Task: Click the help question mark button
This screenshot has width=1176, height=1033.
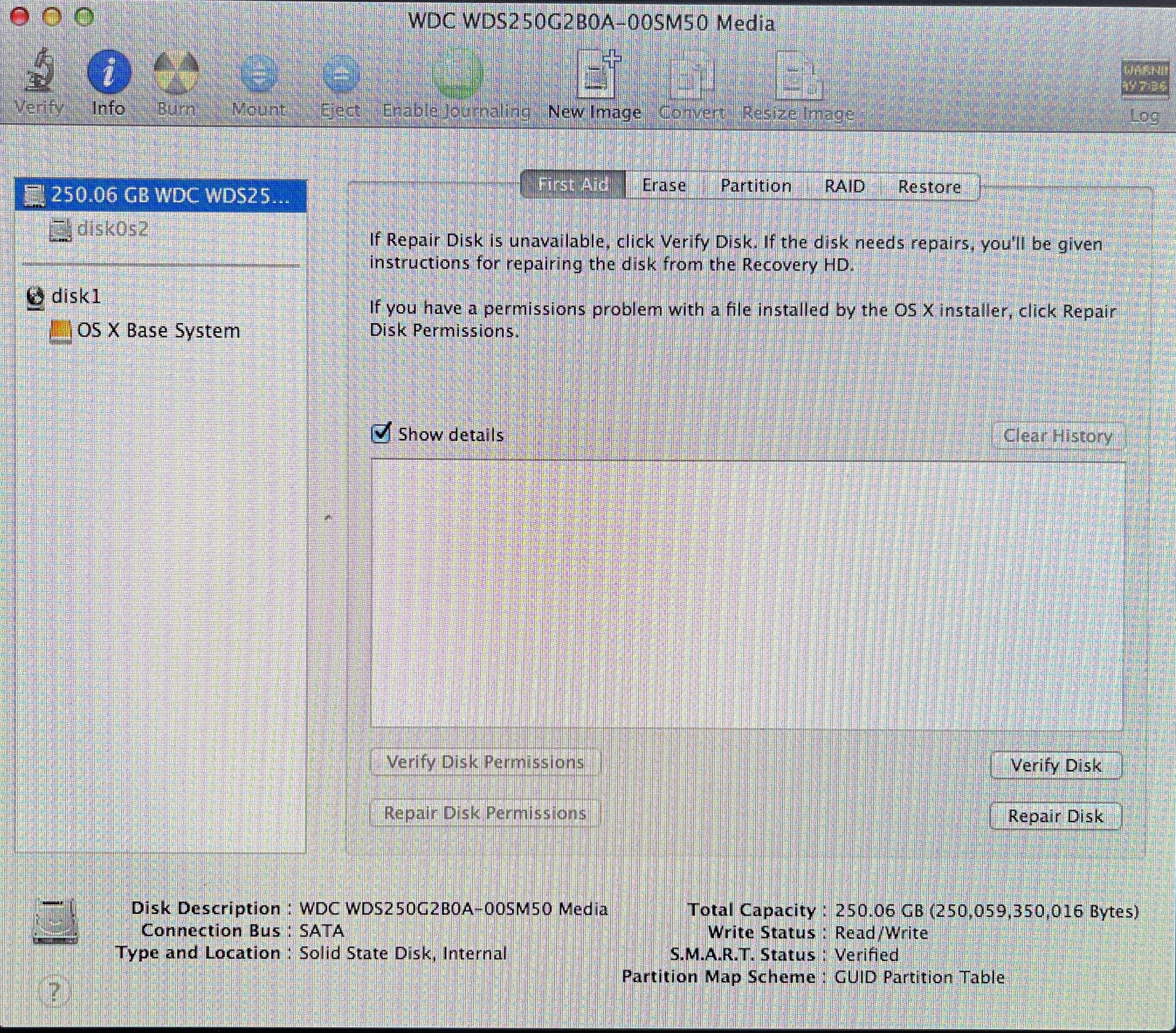Action: tap(54, 992)
